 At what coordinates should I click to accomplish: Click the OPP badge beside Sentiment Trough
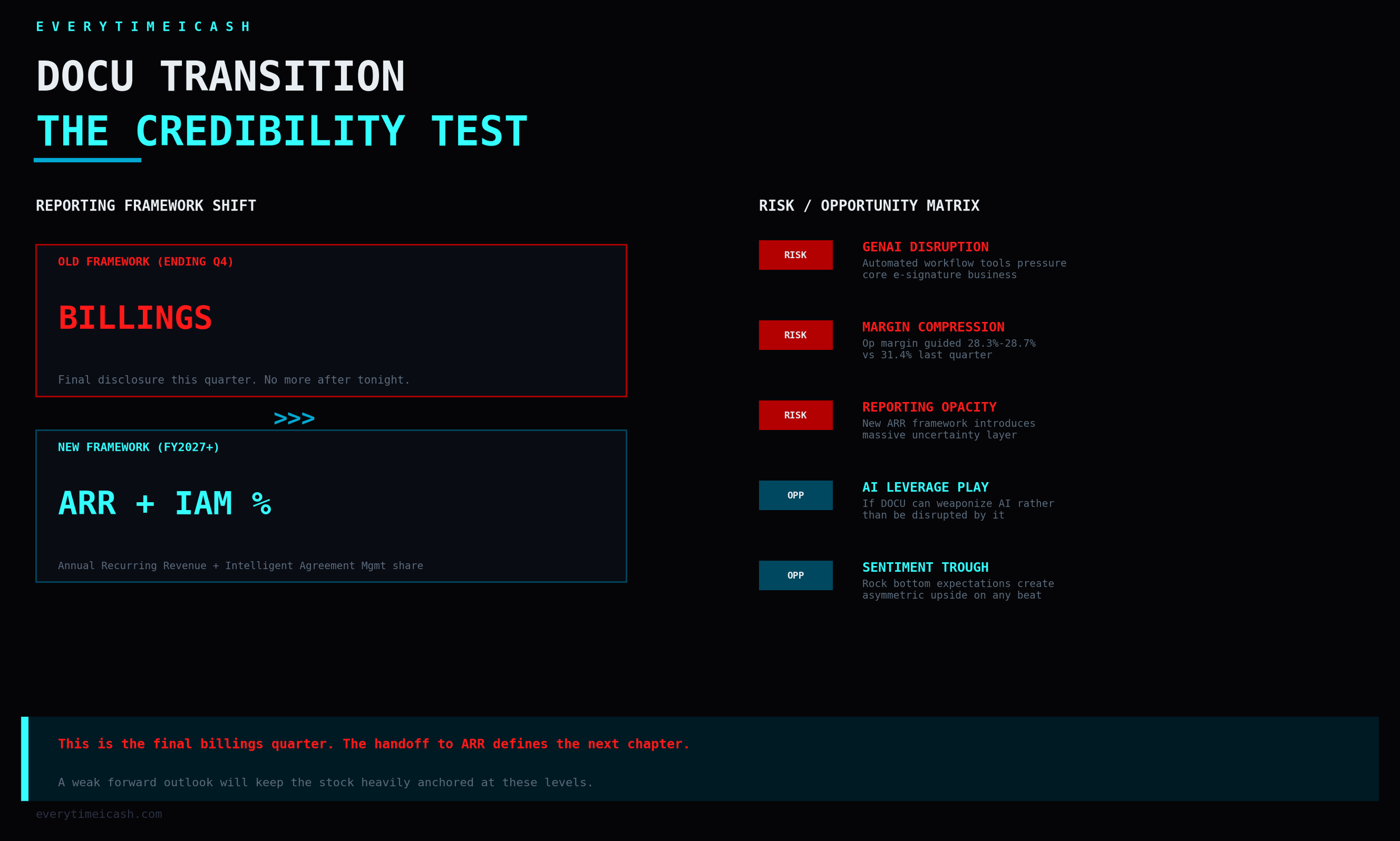click(795, 575)
